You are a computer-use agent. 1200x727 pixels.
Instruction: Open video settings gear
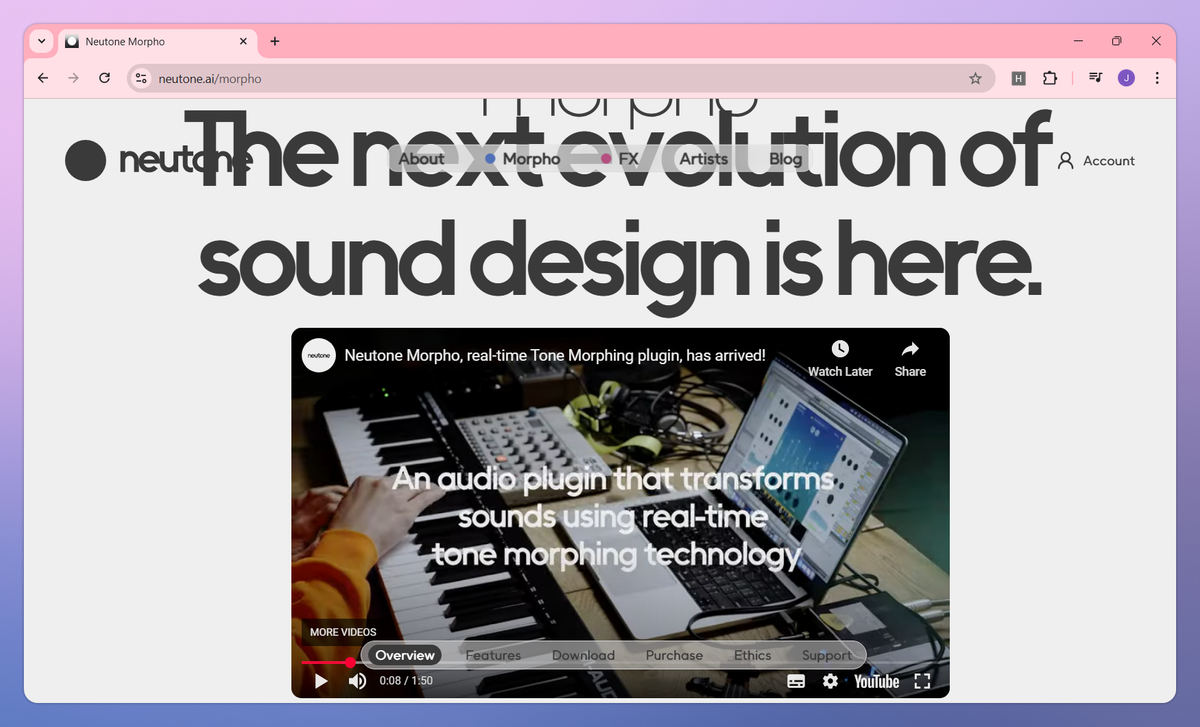(830, 681)
